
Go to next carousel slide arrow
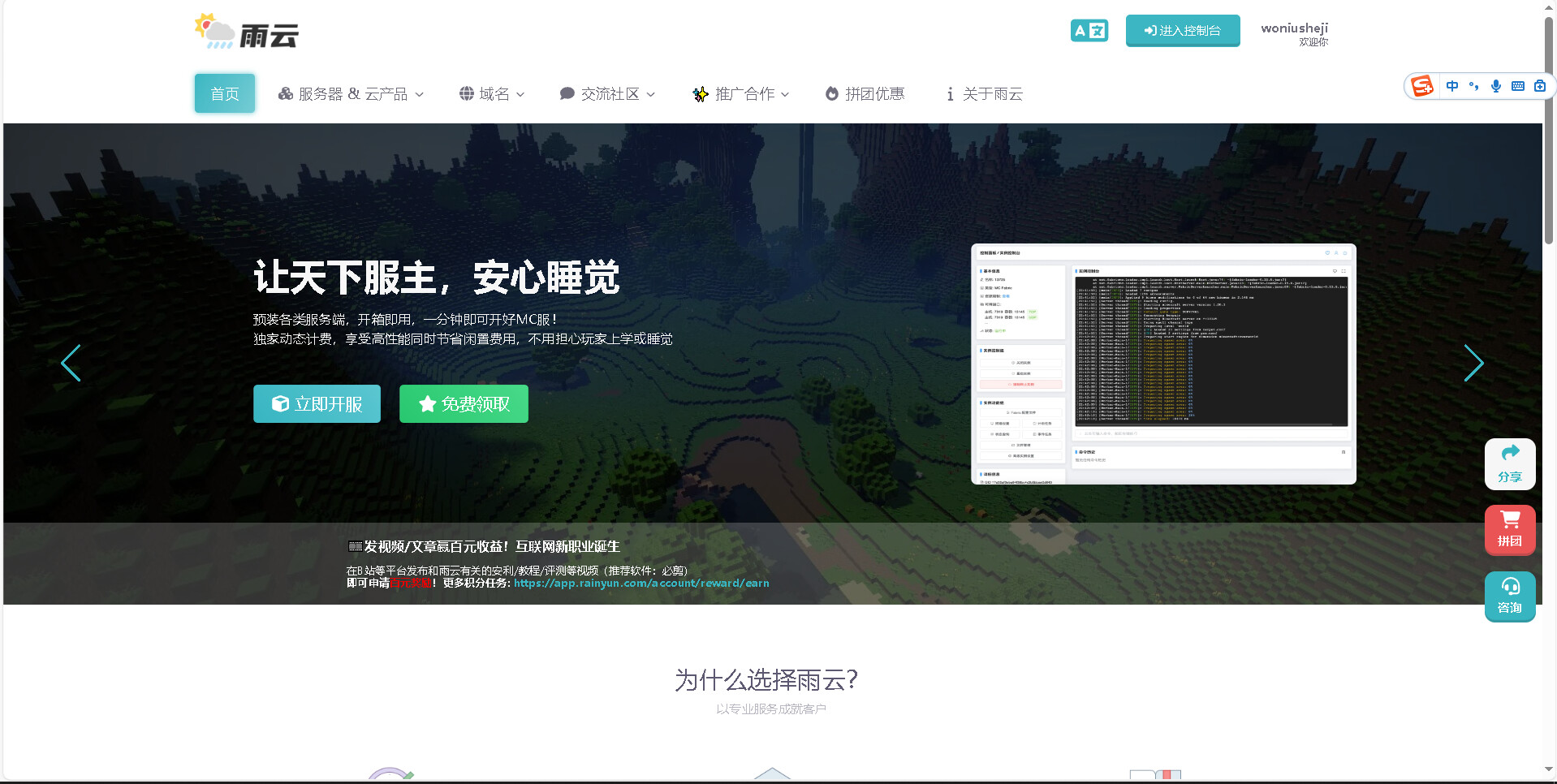(1473, 363)
